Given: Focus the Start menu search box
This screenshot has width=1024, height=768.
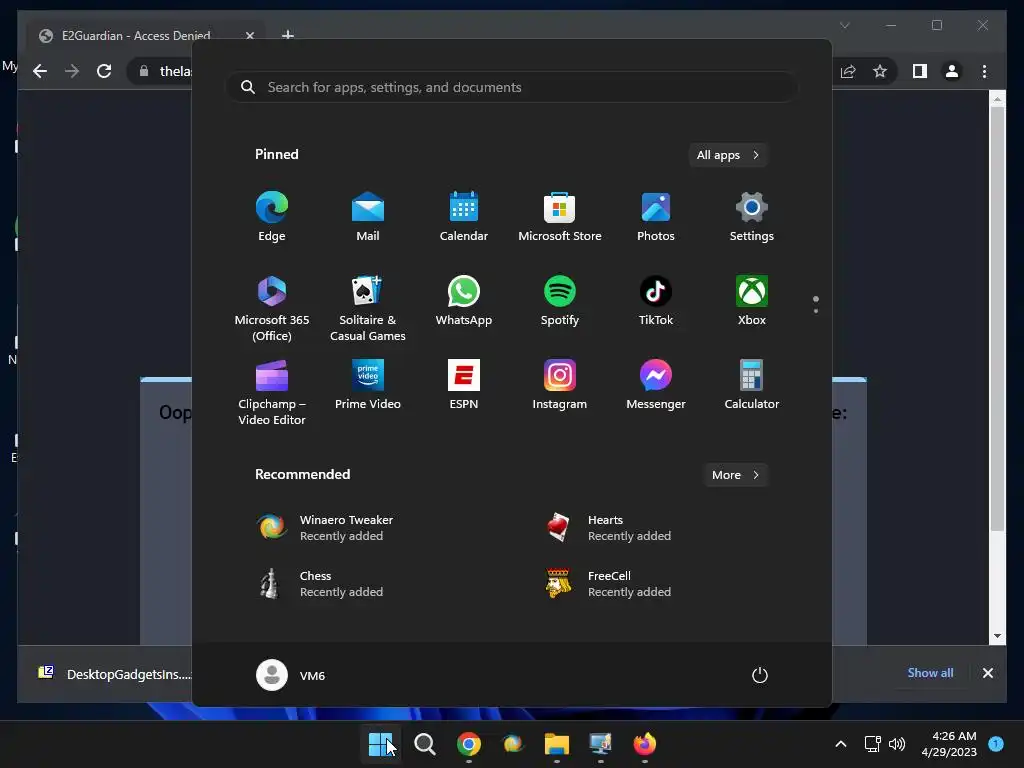Looking at the screenshot, I should tap(511, 88).
